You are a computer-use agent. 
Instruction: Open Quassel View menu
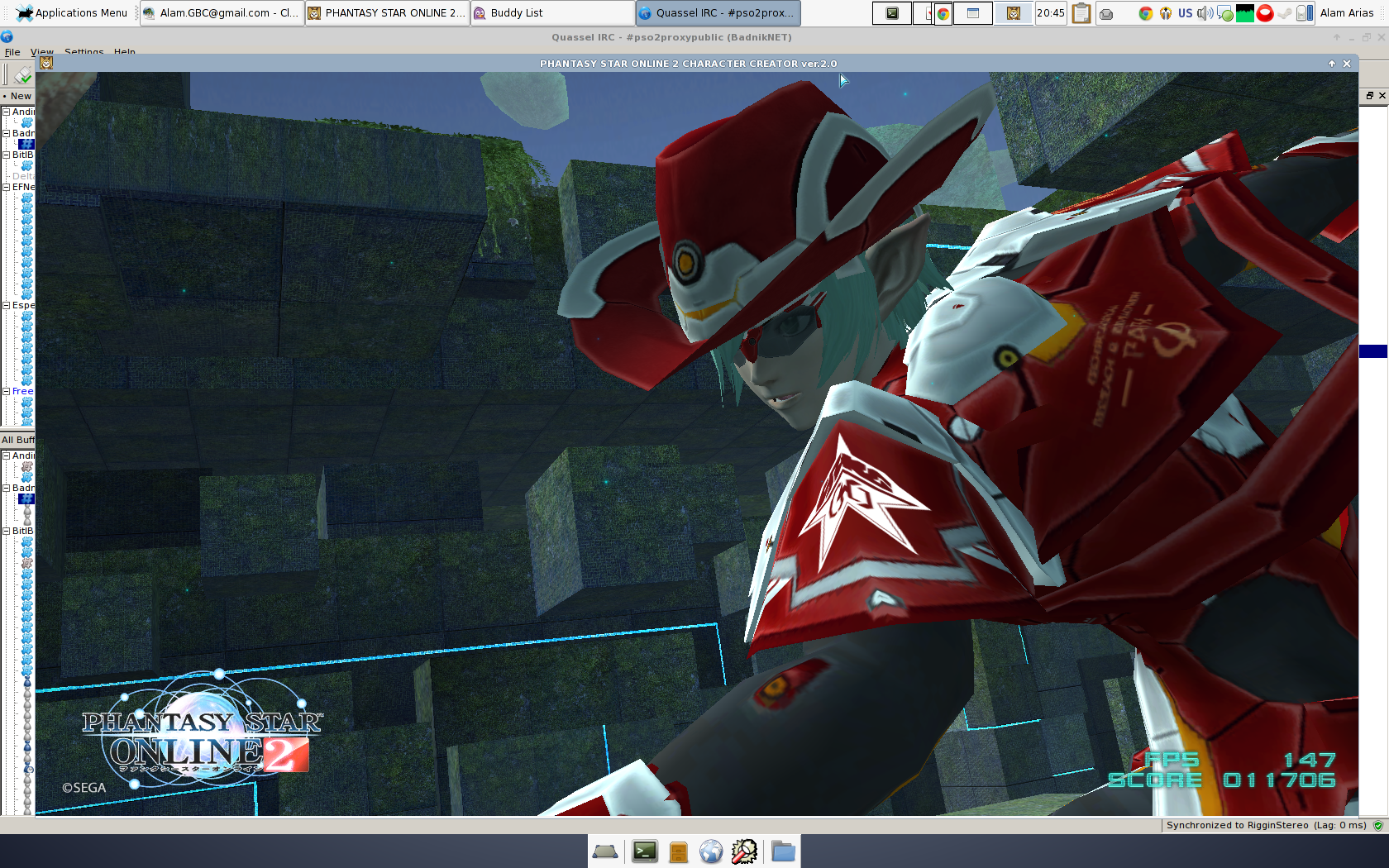click(41, 51)
